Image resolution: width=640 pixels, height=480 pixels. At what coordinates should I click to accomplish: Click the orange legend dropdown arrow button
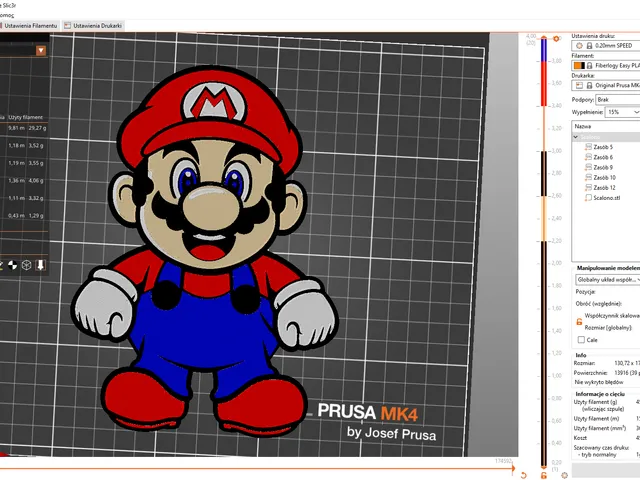point(41,51)
